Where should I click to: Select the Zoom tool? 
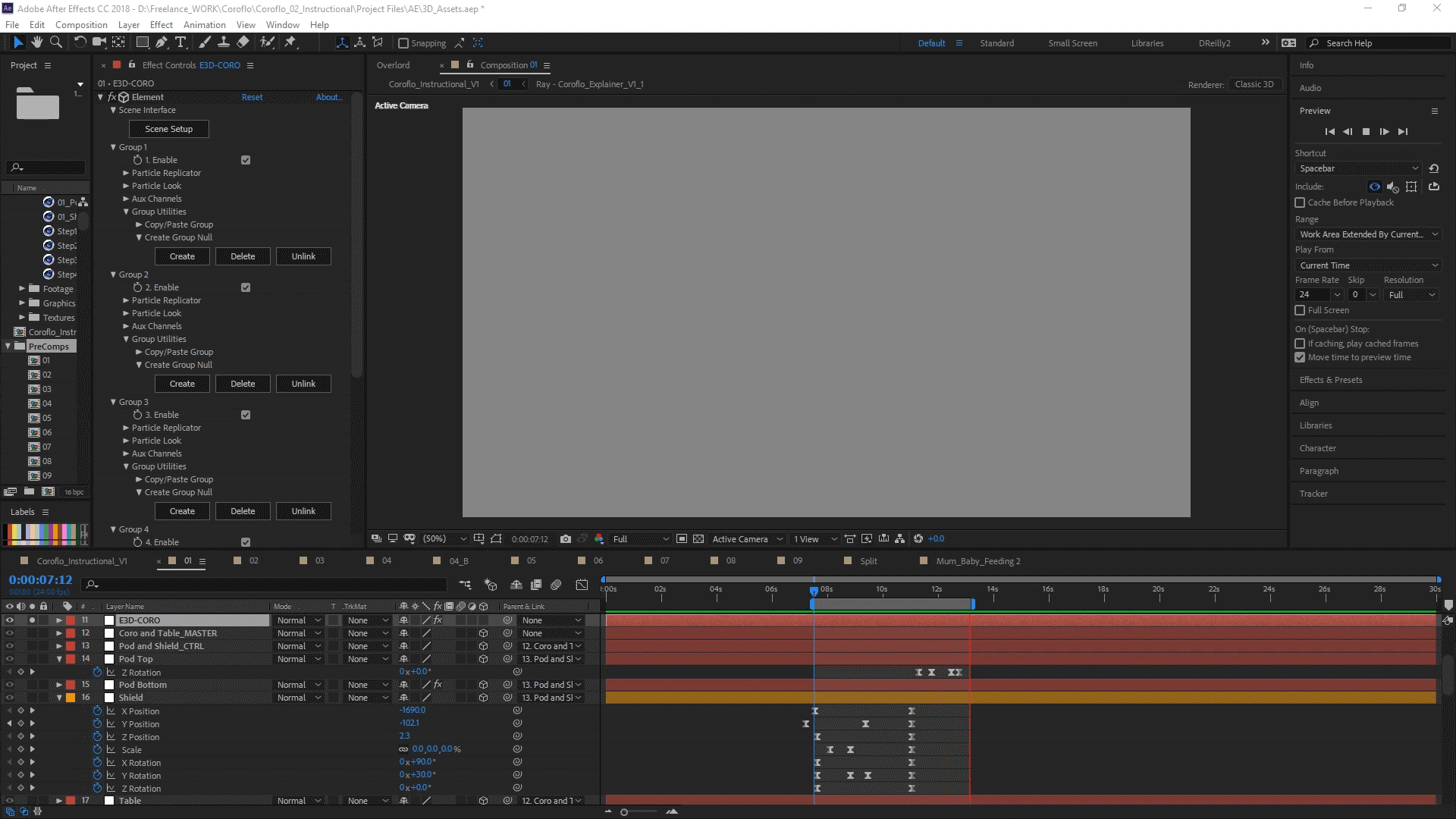click(55, 42)
